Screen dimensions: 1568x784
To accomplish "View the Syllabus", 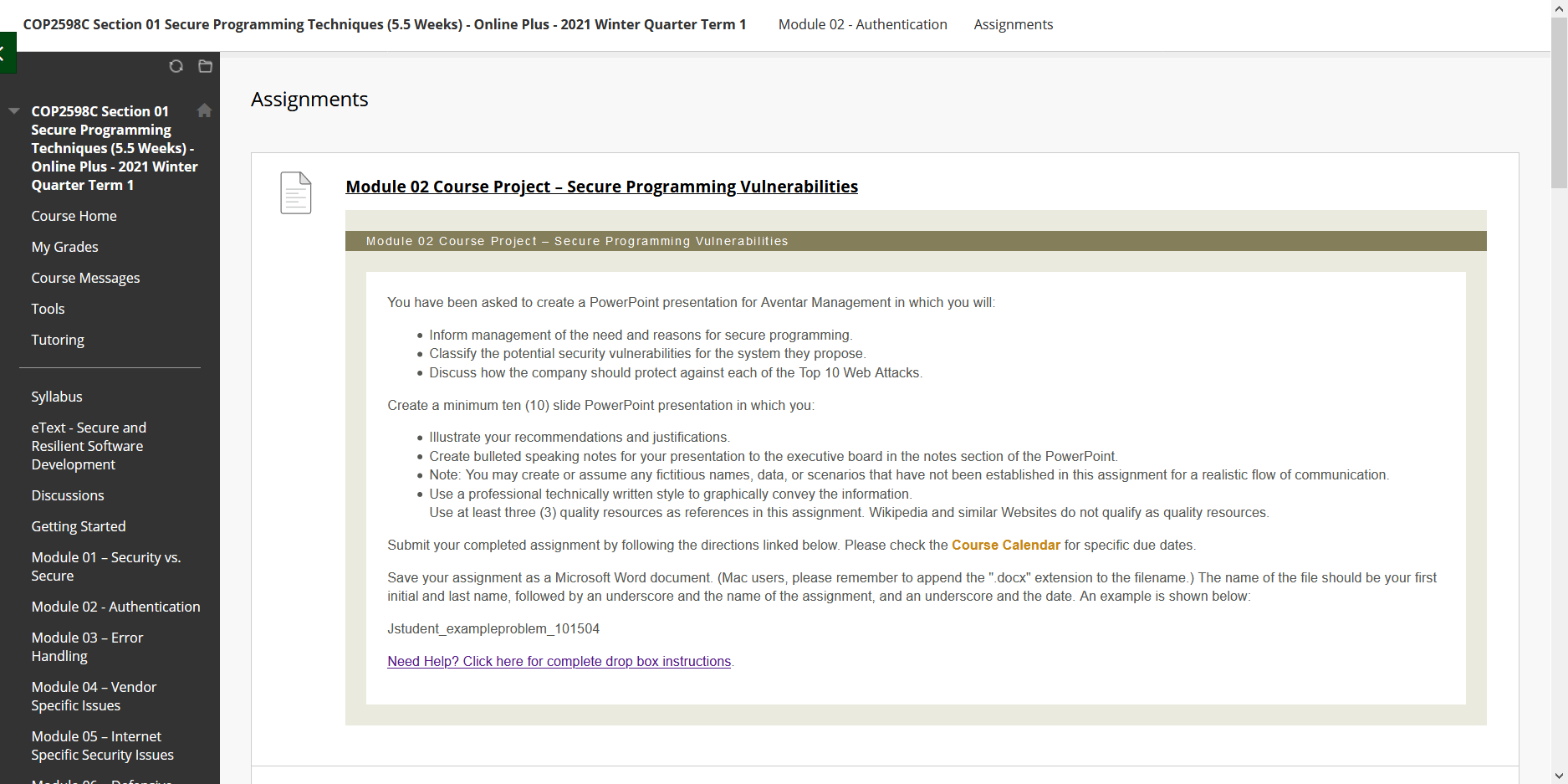I will [57, 397].
